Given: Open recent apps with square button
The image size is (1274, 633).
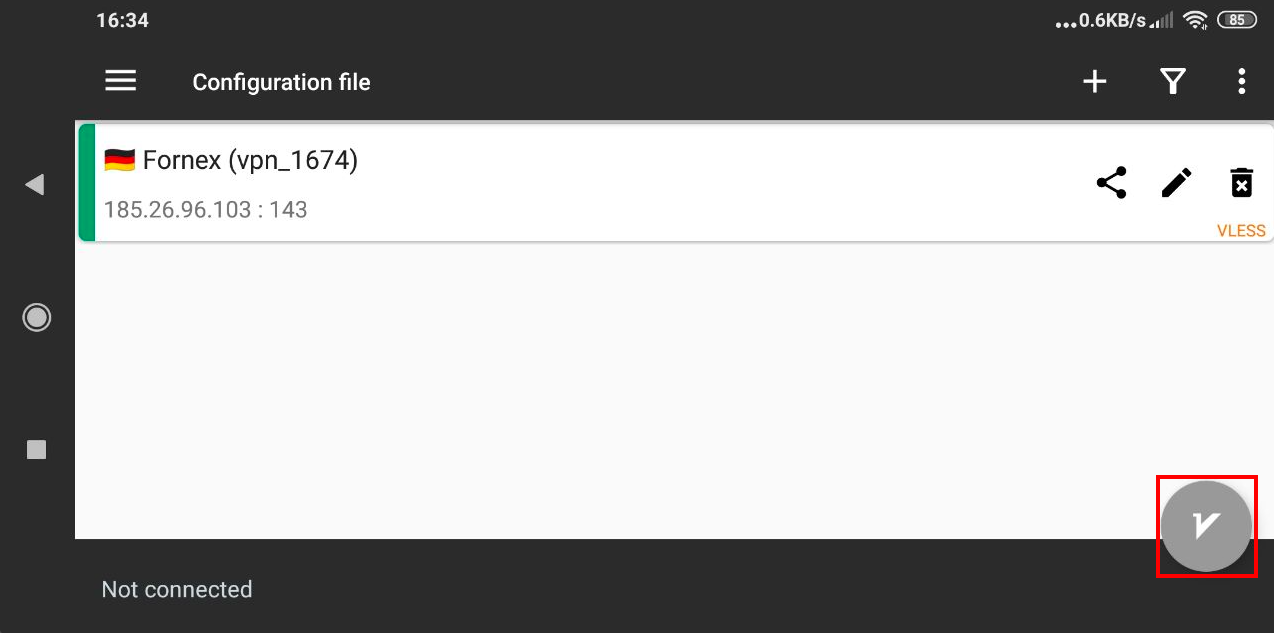Looking at the screenshot, I should click(37, 450).
